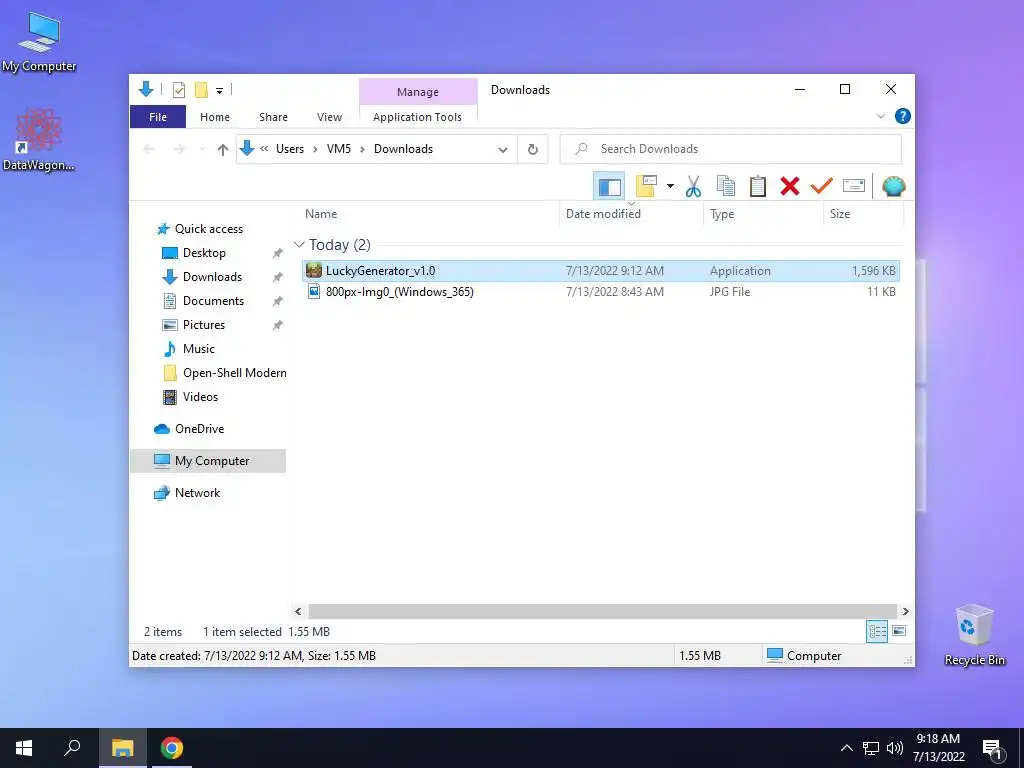Open the Recycle Bin desktop icon
The image size is (1024, 768).
pos(974,635)
